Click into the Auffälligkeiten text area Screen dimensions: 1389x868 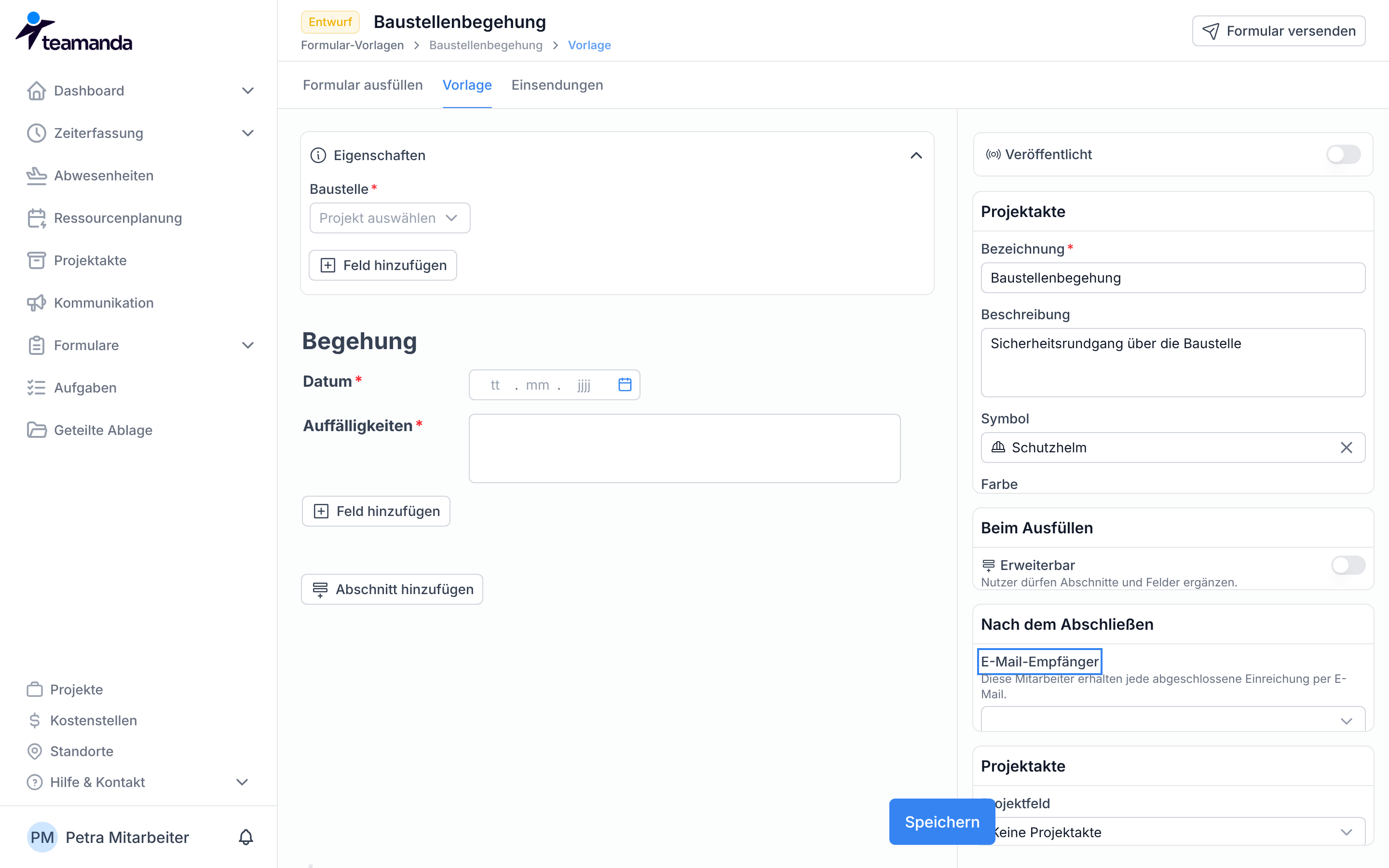(685, 448)
